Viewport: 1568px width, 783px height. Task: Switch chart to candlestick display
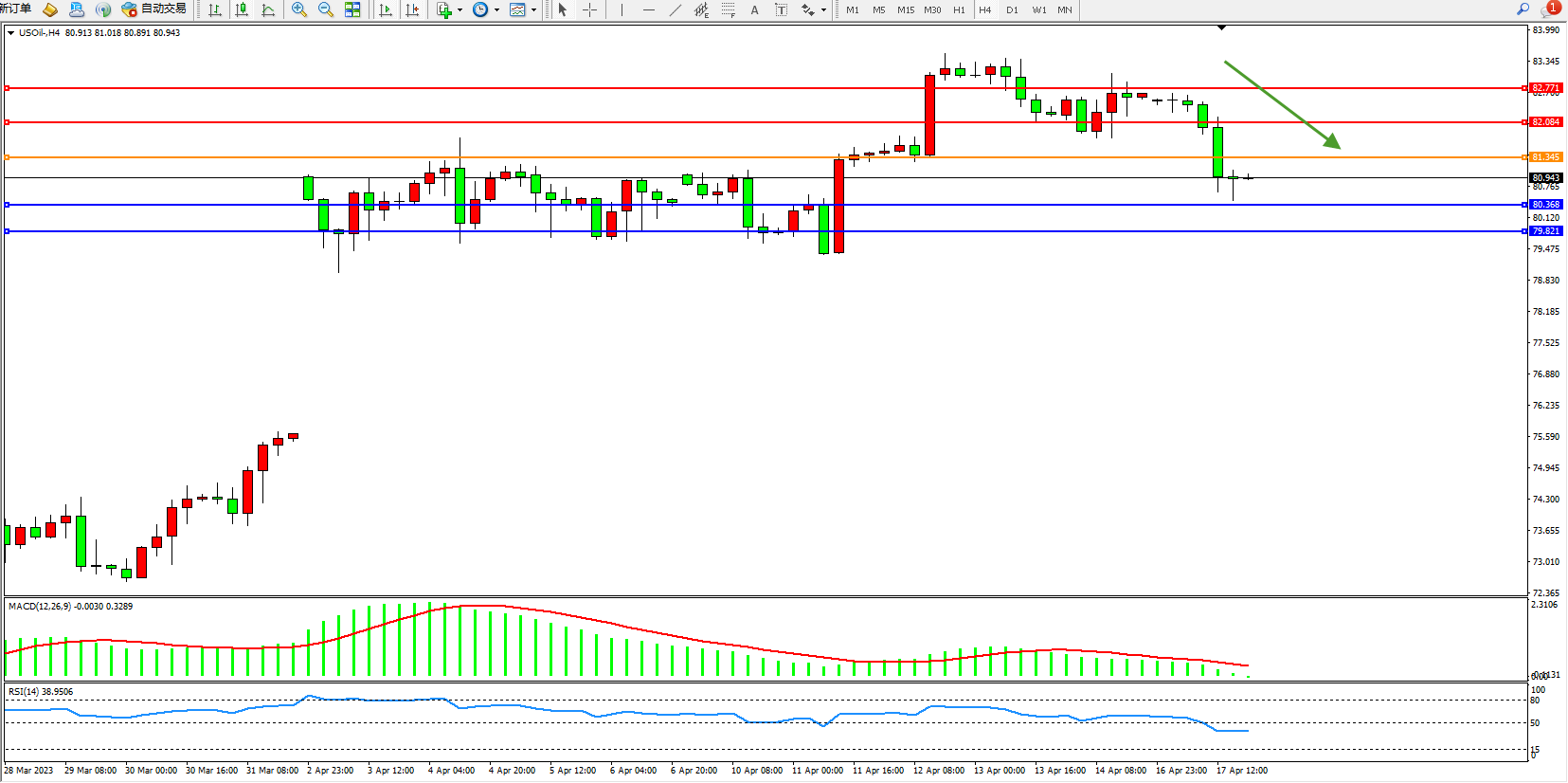coord(242,9)
